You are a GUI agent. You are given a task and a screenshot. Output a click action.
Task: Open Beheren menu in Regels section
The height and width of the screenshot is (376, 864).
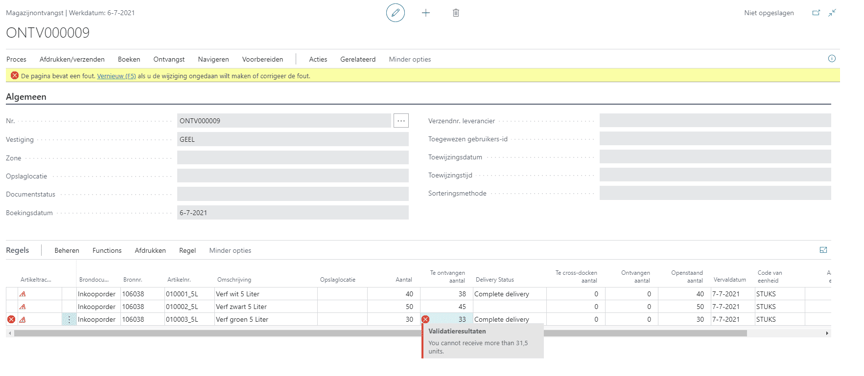pos(67,250)
